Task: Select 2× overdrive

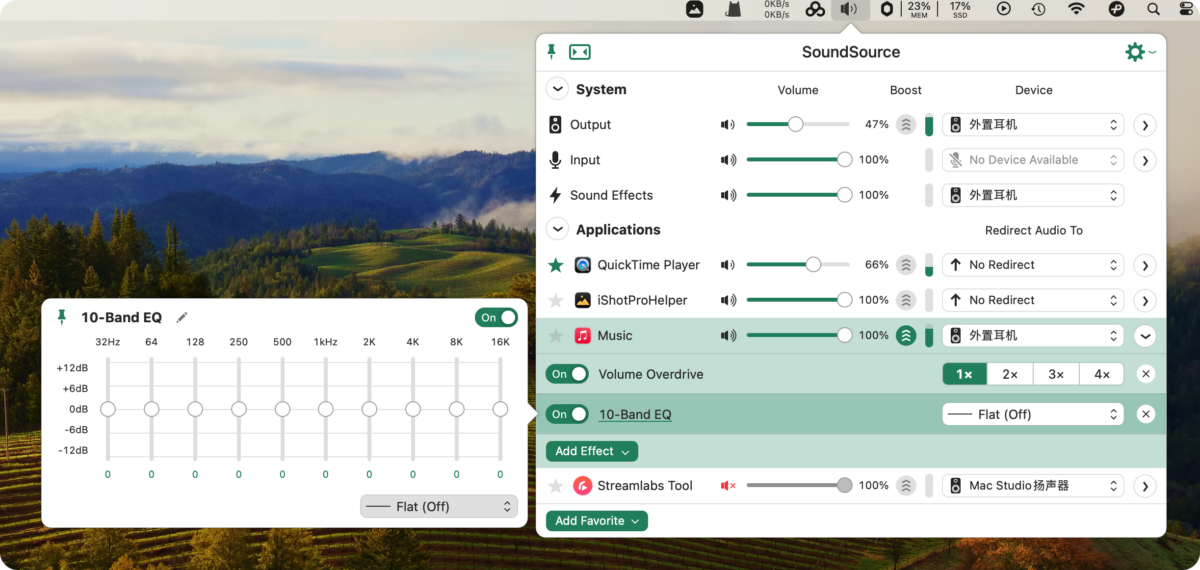Action: coord(1010,374)
